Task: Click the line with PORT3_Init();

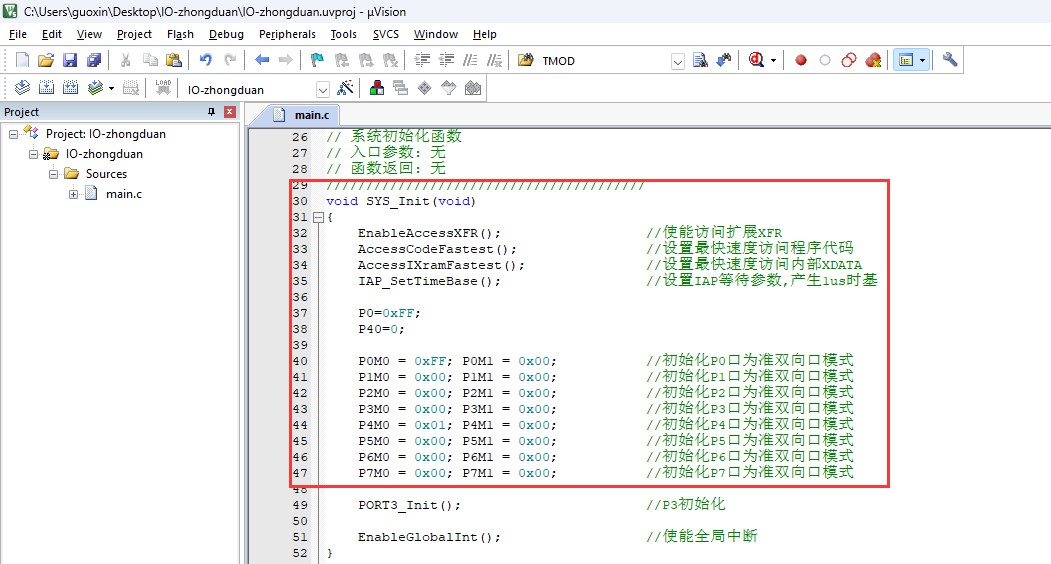Action: click(410, 505)
